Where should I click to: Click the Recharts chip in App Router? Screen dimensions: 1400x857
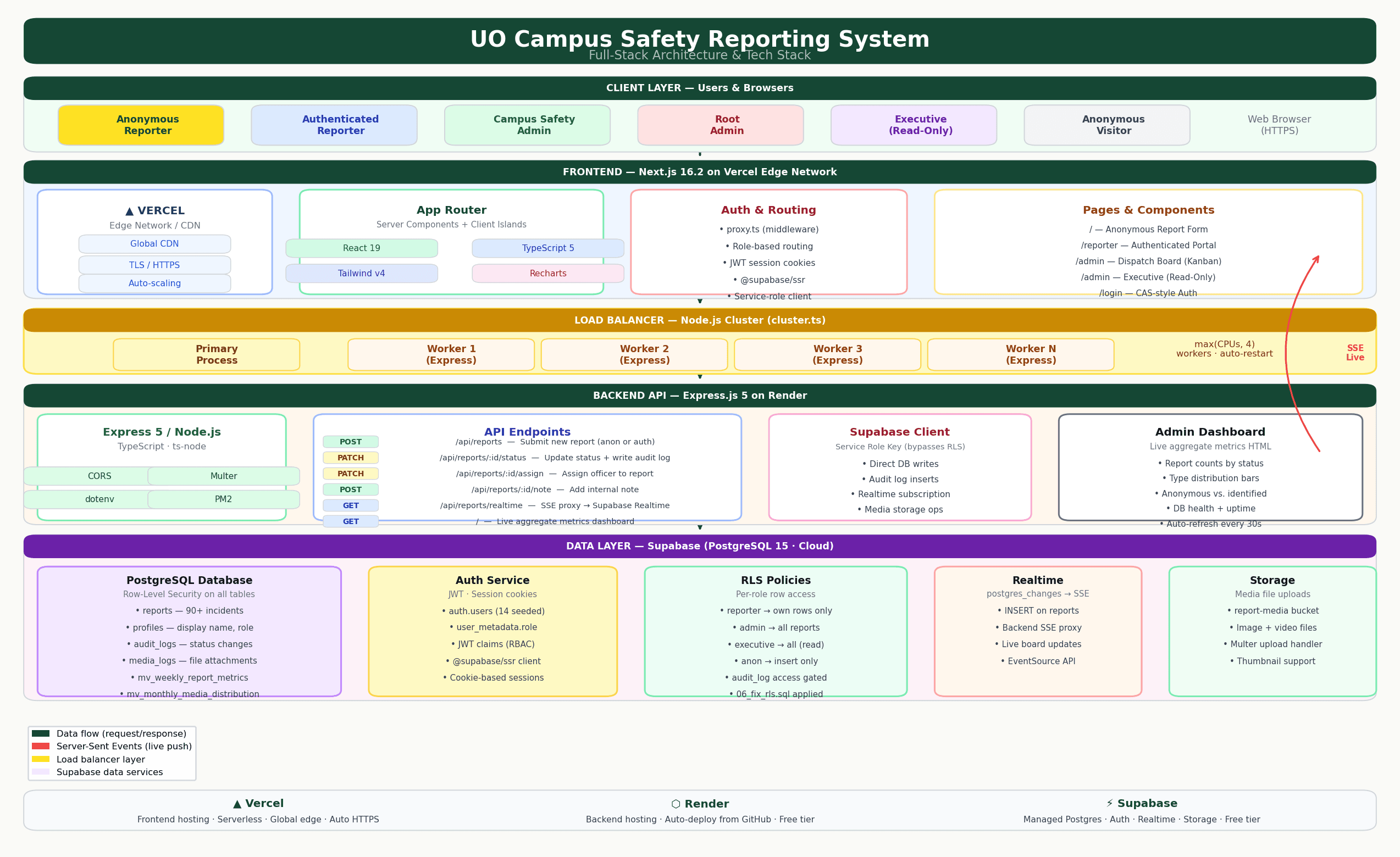(x=547, y=273)
